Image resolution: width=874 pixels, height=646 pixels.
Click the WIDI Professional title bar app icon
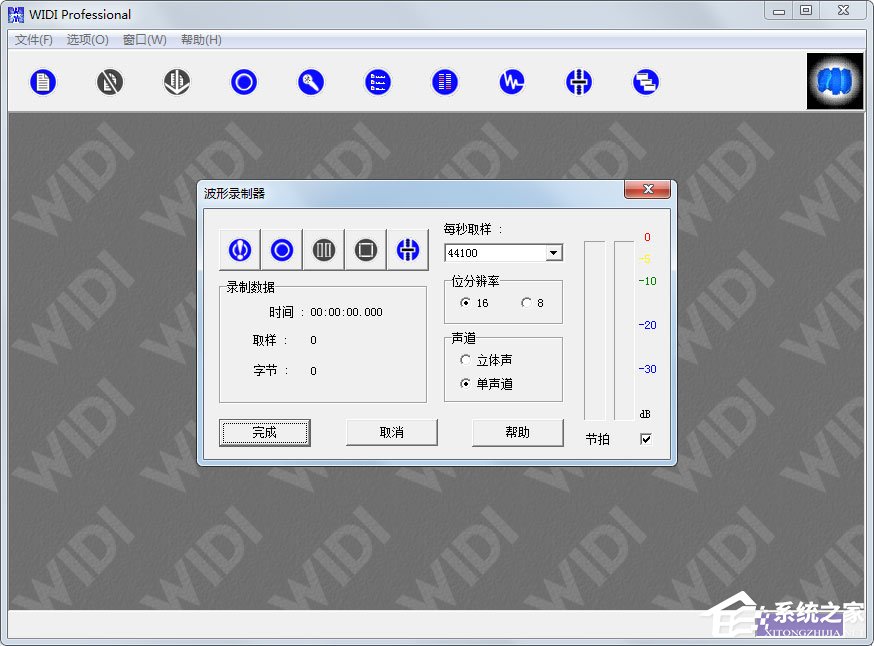pyautogui.click(x=16, y=14)
